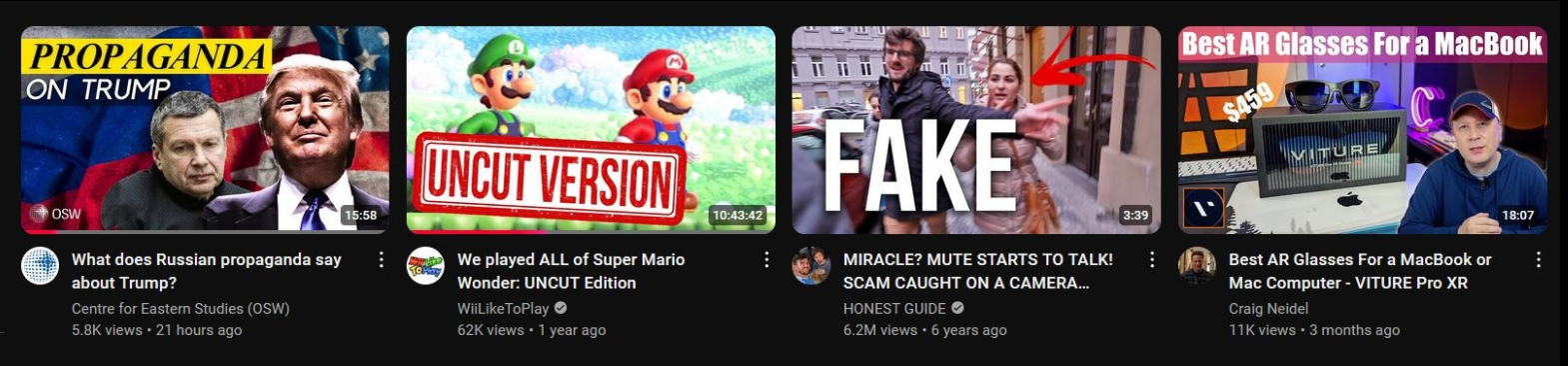Open the FAKE scam video thumbnail
The width and height of the screenshot is (1568, 366).
pyautogui.click(x=976, y=130)
